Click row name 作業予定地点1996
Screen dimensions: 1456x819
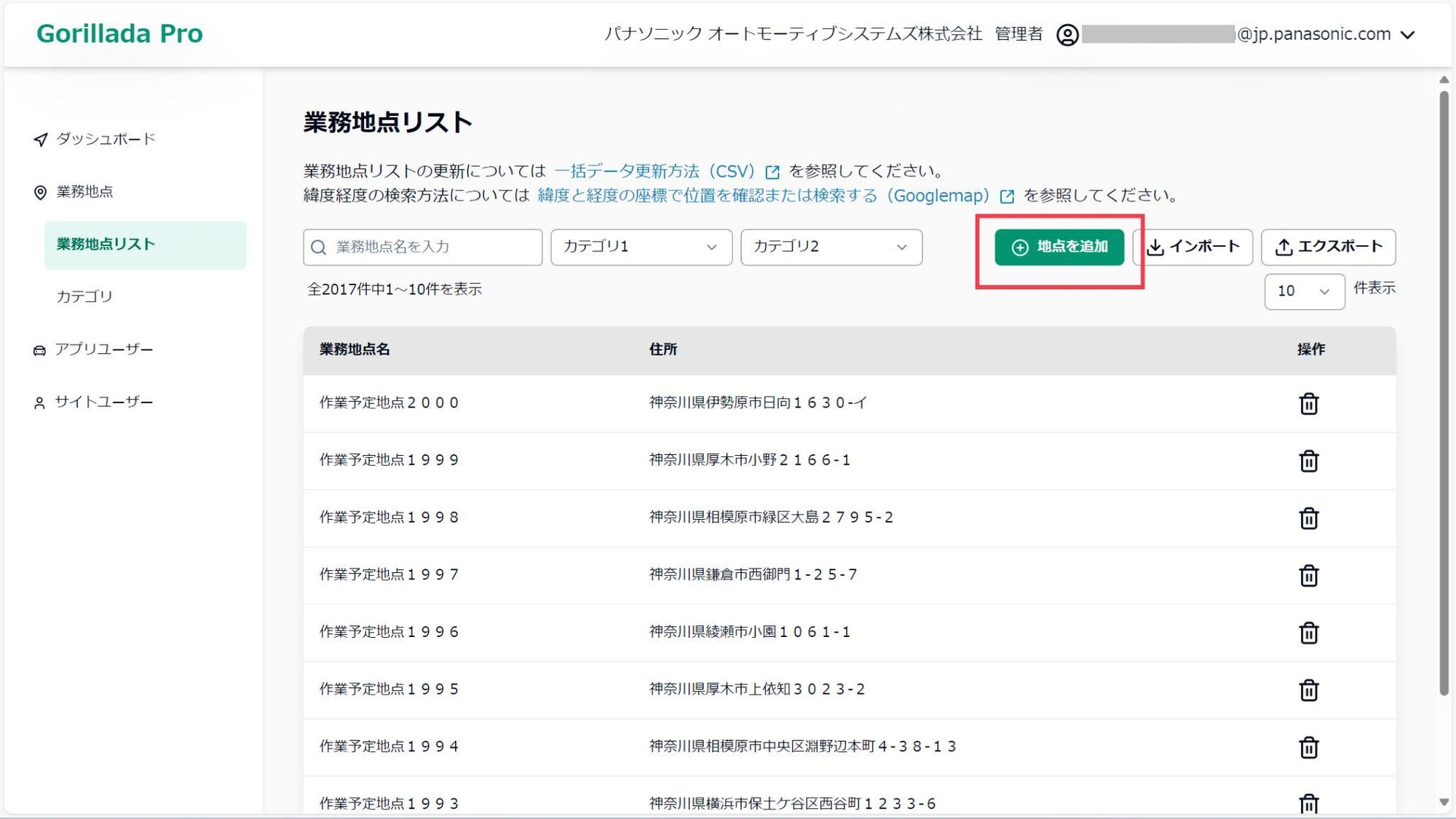(389, 632)
